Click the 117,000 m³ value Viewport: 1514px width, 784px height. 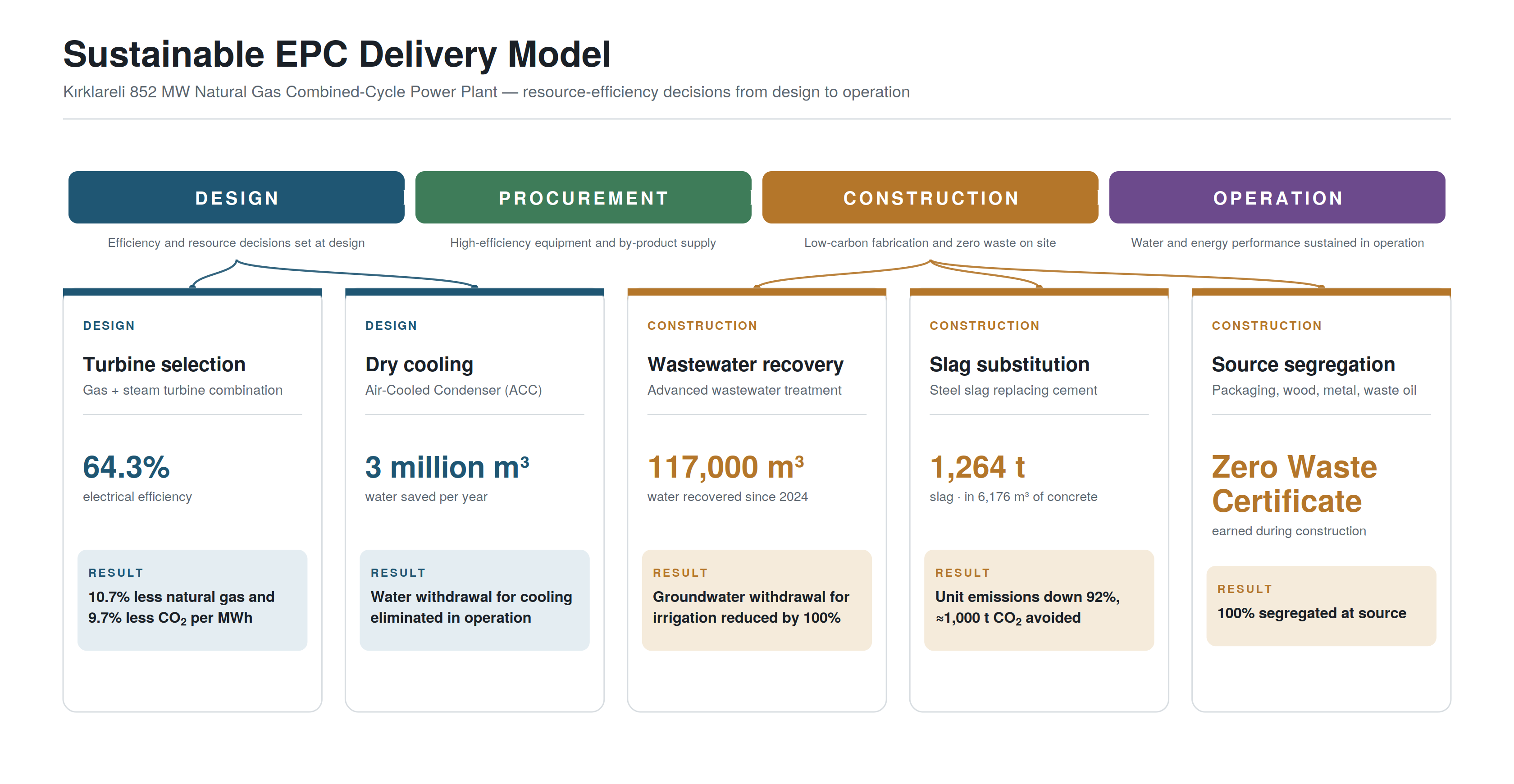click(x=725, y=467)
